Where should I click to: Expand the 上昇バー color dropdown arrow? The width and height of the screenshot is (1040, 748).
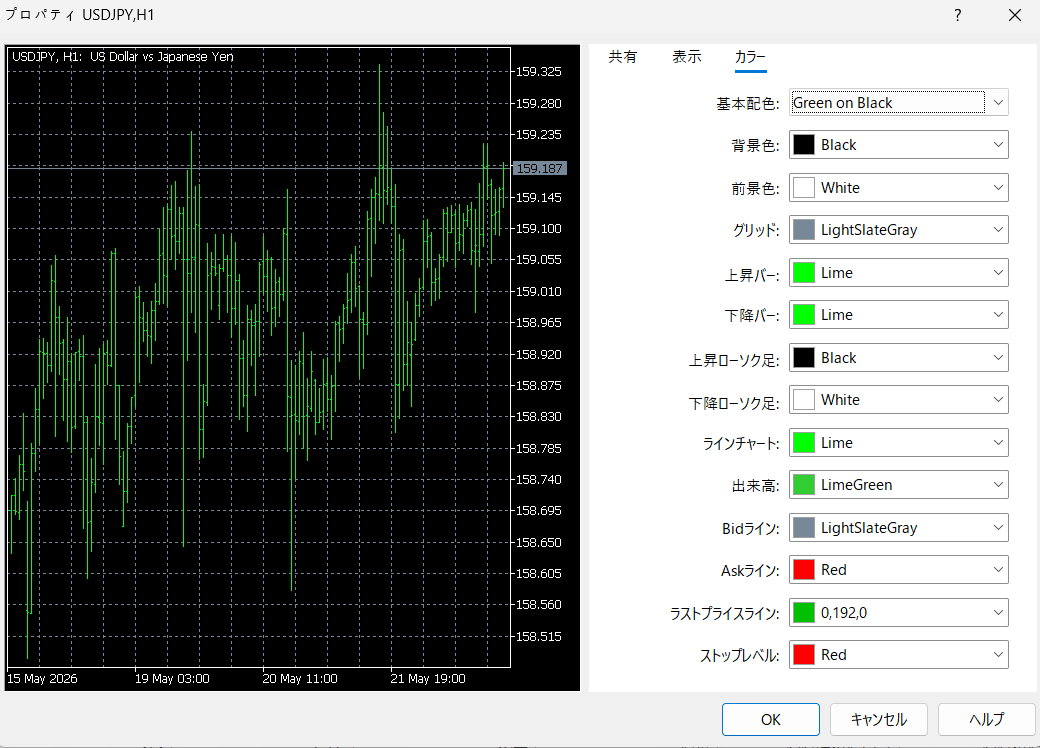[x=998, y=273]
